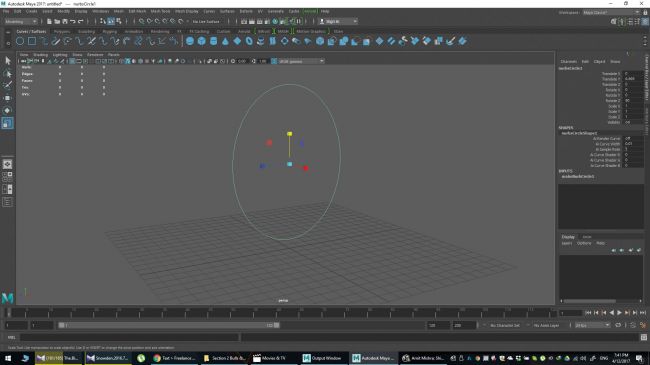This screenshot has width=650, height=365.
Task: Activate the Select tool arrow
Action: coord(7,61)
